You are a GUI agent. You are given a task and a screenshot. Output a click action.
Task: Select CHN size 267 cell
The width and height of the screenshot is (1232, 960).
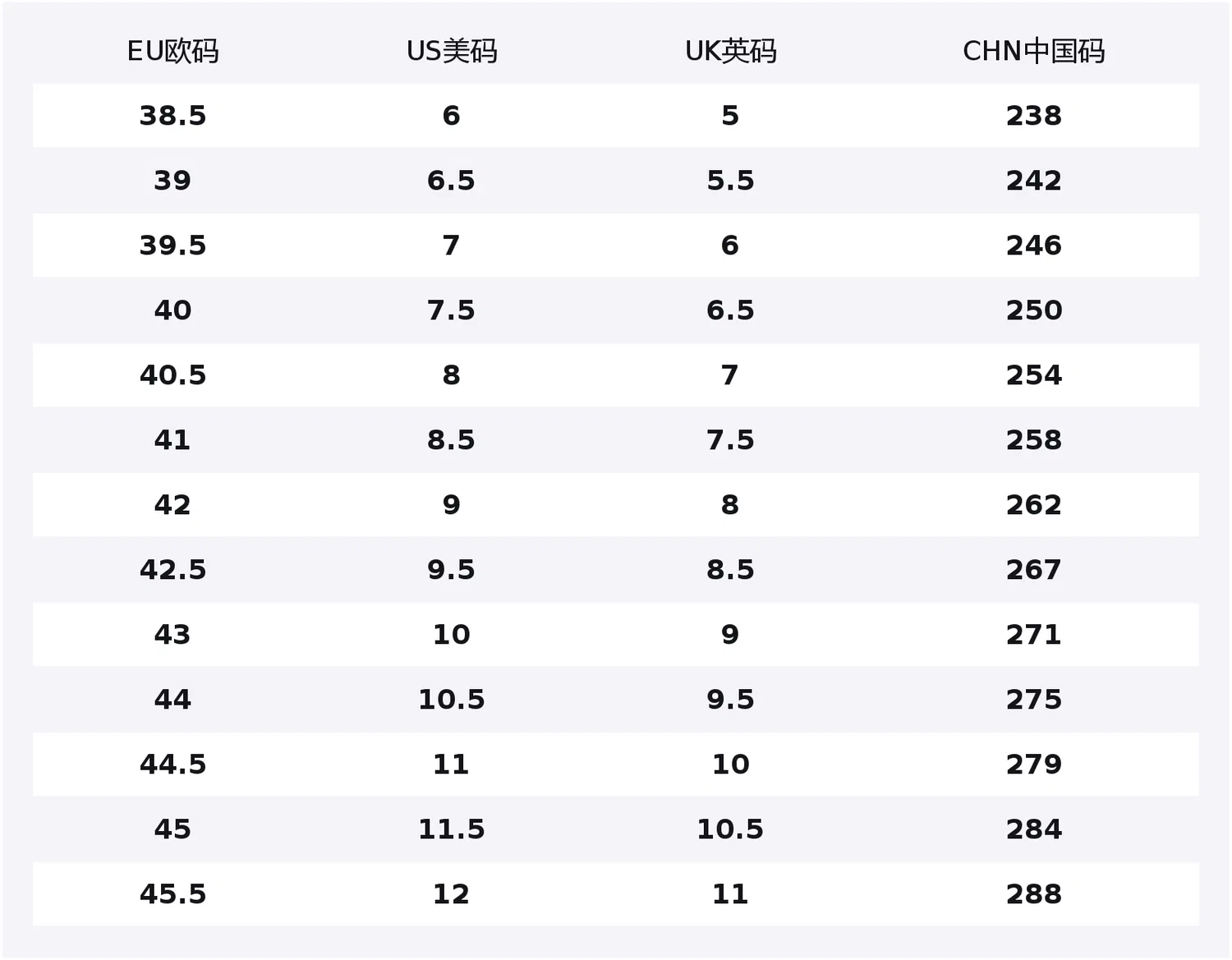click(1034, 570)
